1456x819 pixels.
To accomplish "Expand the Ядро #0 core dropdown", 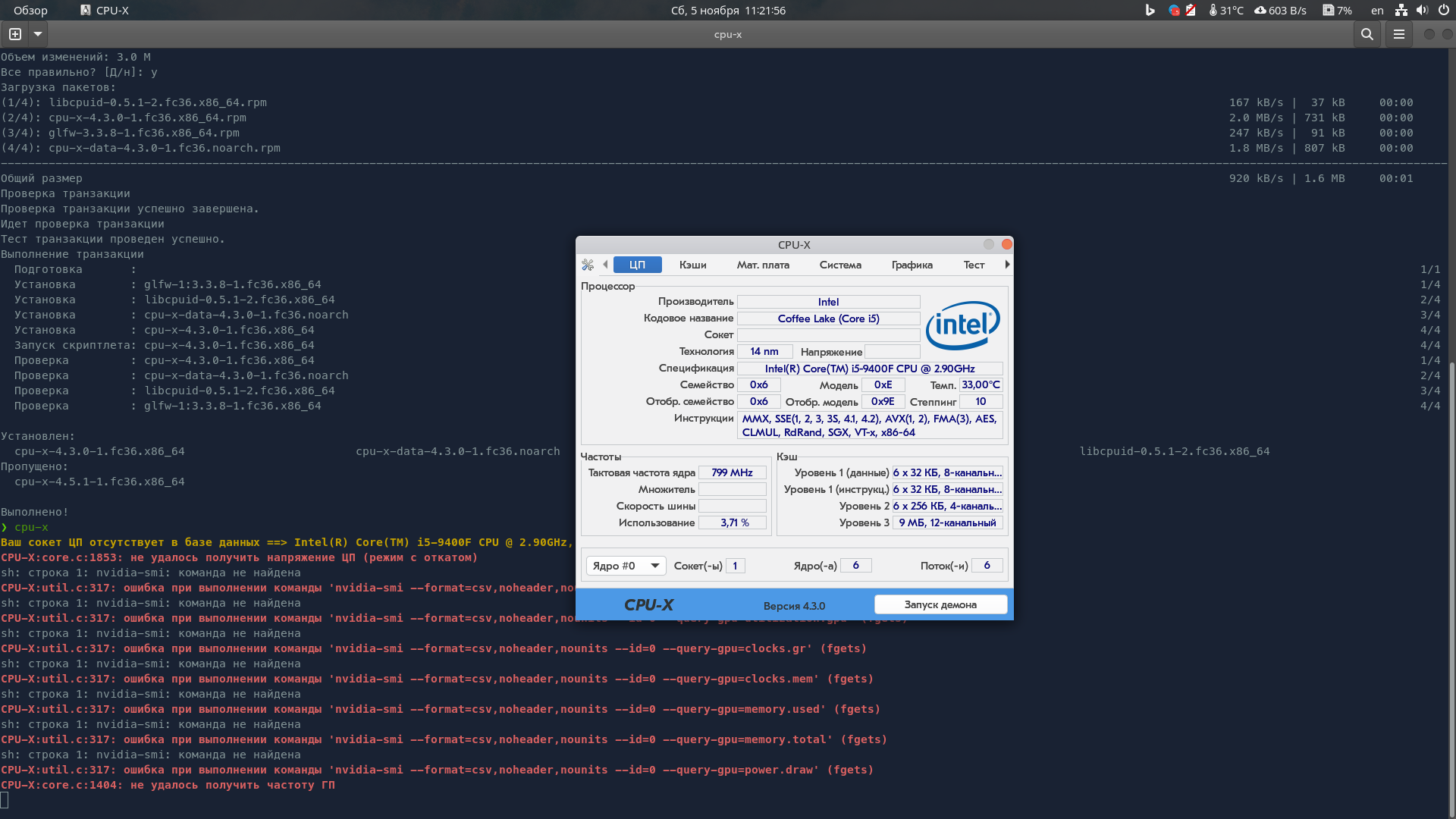I will click(626, 566).
